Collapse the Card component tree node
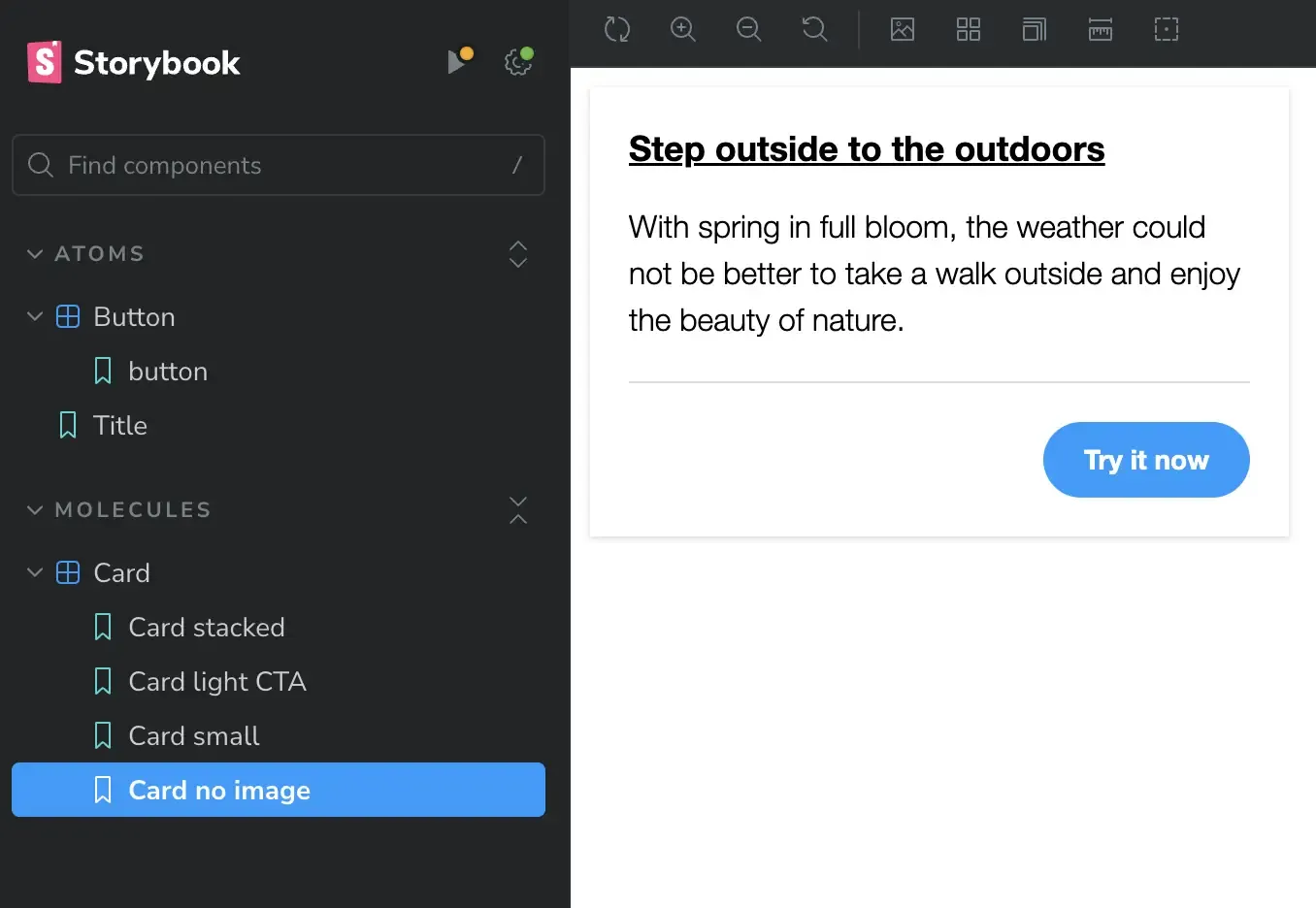Viewport: 1316px width, 908px height. pos(35,573)
